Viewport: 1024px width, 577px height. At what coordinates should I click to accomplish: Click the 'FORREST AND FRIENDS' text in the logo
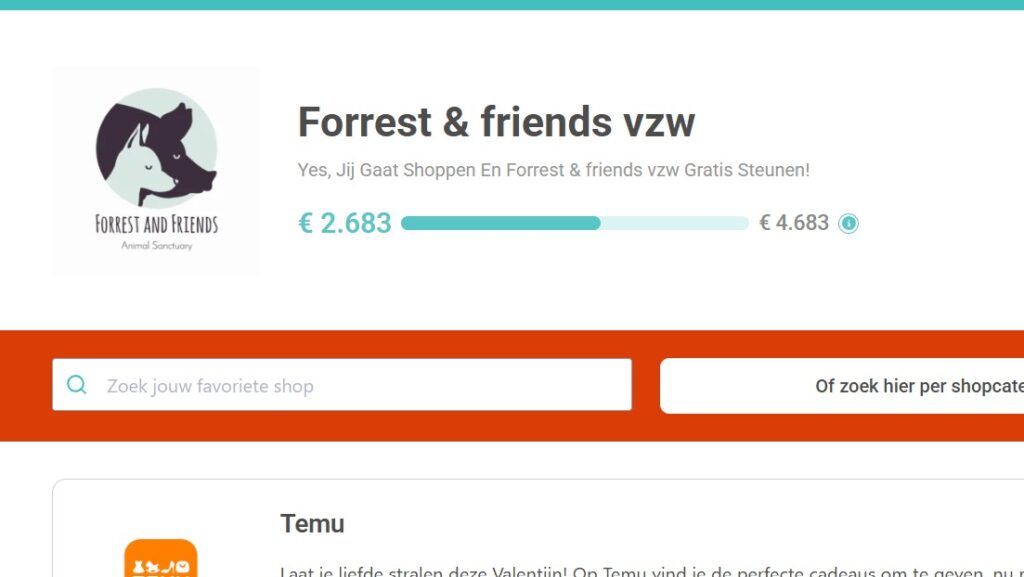156,224
